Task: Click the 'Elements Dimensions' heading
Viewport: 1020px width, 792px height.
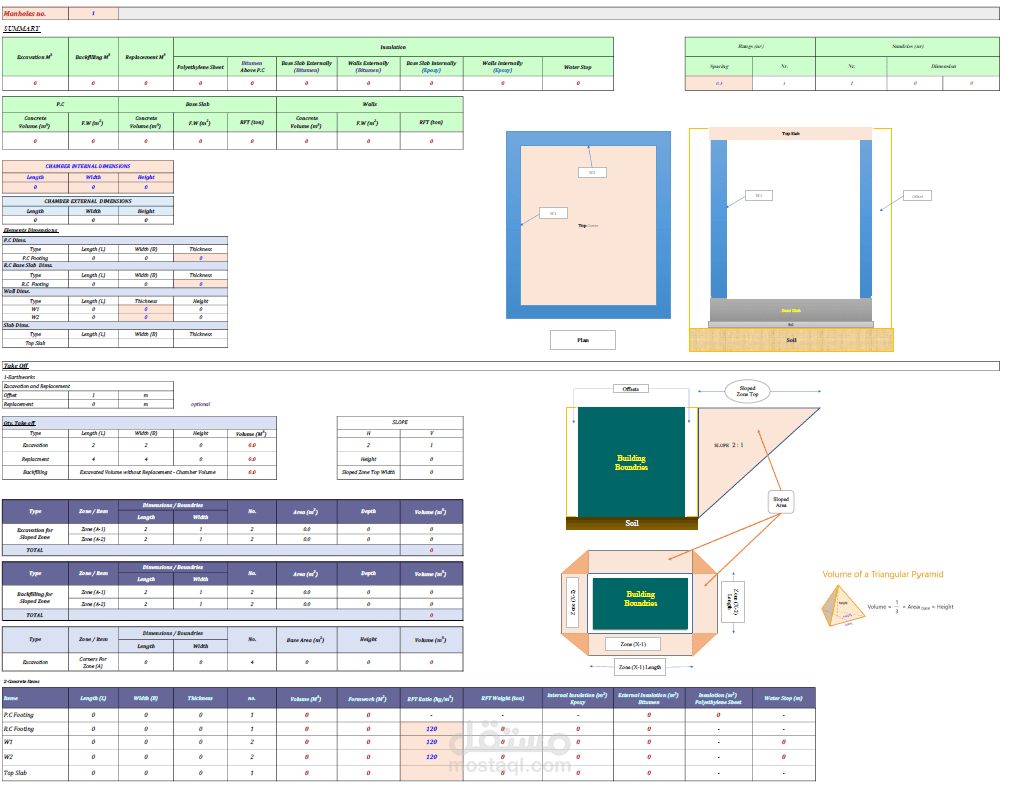Action: (31, 230)
